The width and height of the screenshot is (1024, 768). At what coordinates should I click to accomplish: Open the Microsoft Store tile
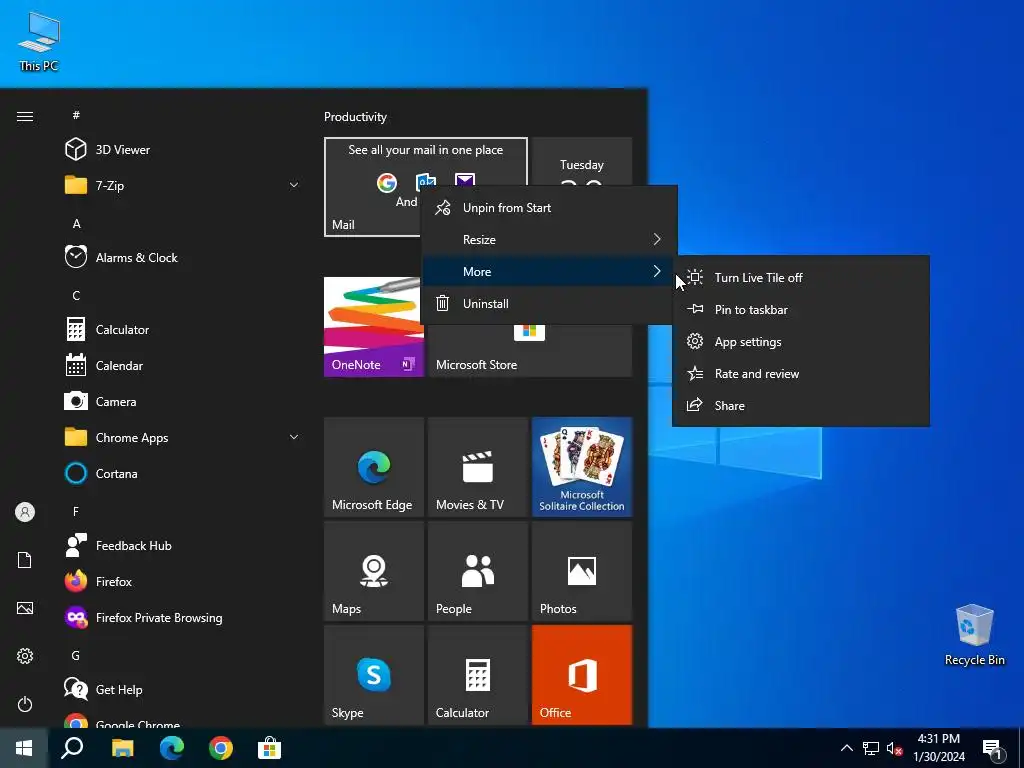click(x=530, y=351)
